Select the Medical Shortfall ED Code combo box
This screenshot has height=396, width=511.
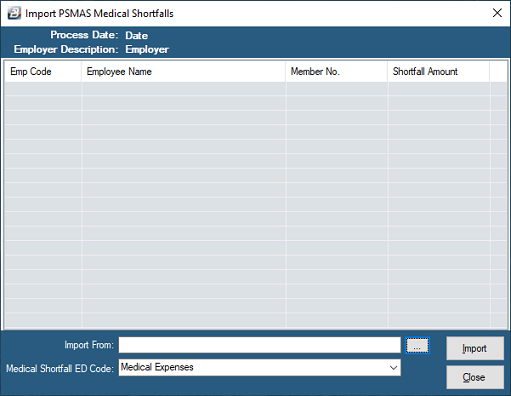pos(260,368)
